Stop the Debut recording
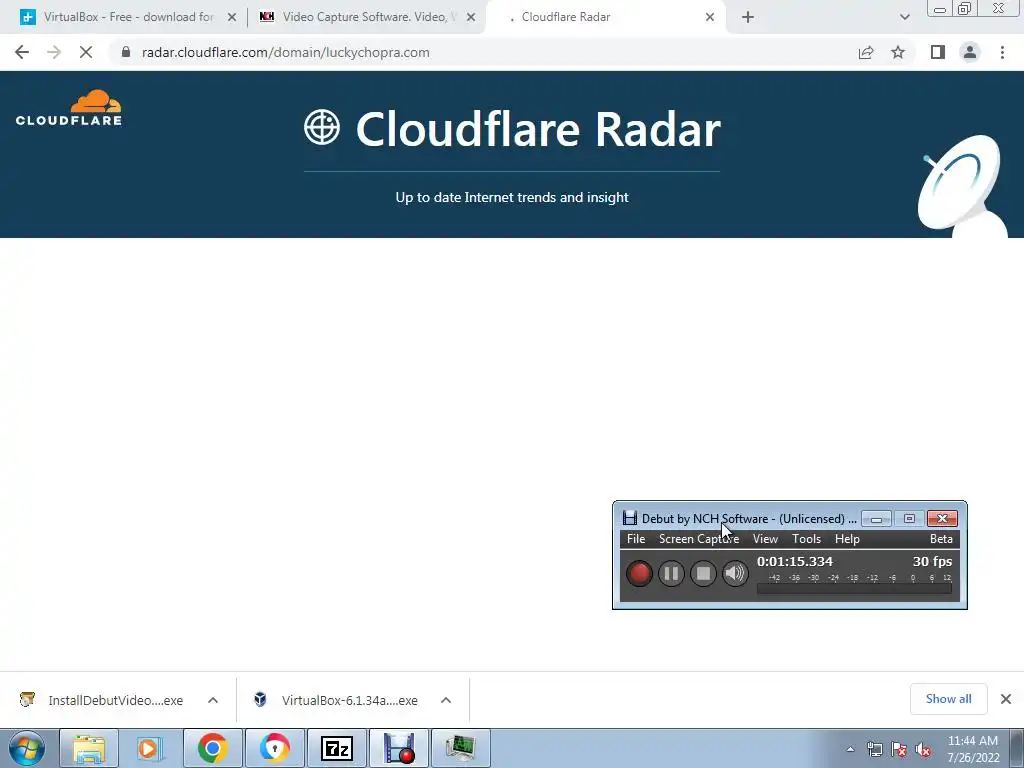 click(x=703, y=573)
